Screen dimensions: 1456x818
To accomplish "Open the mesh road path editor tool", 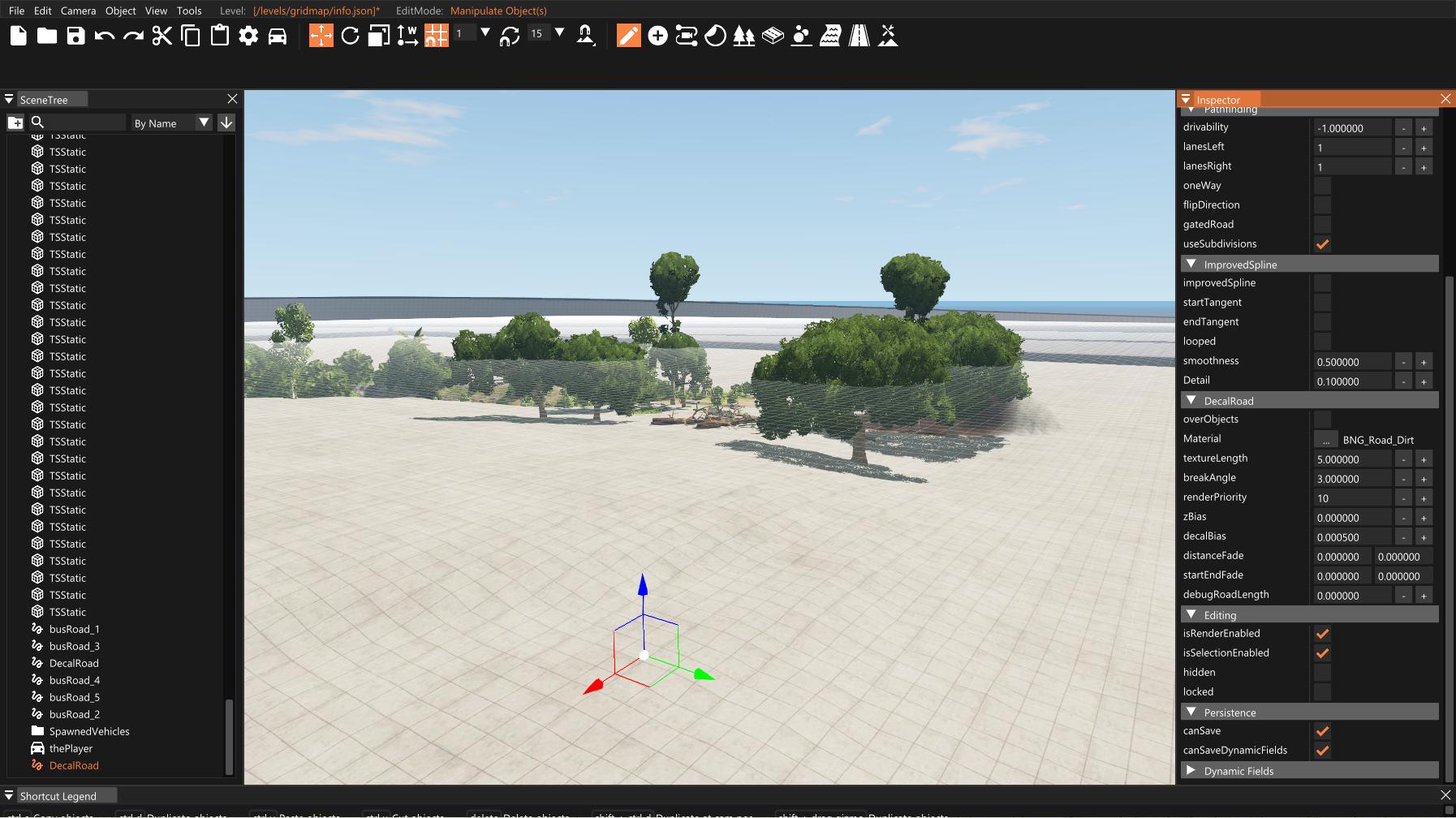I will tap(687, 36).
